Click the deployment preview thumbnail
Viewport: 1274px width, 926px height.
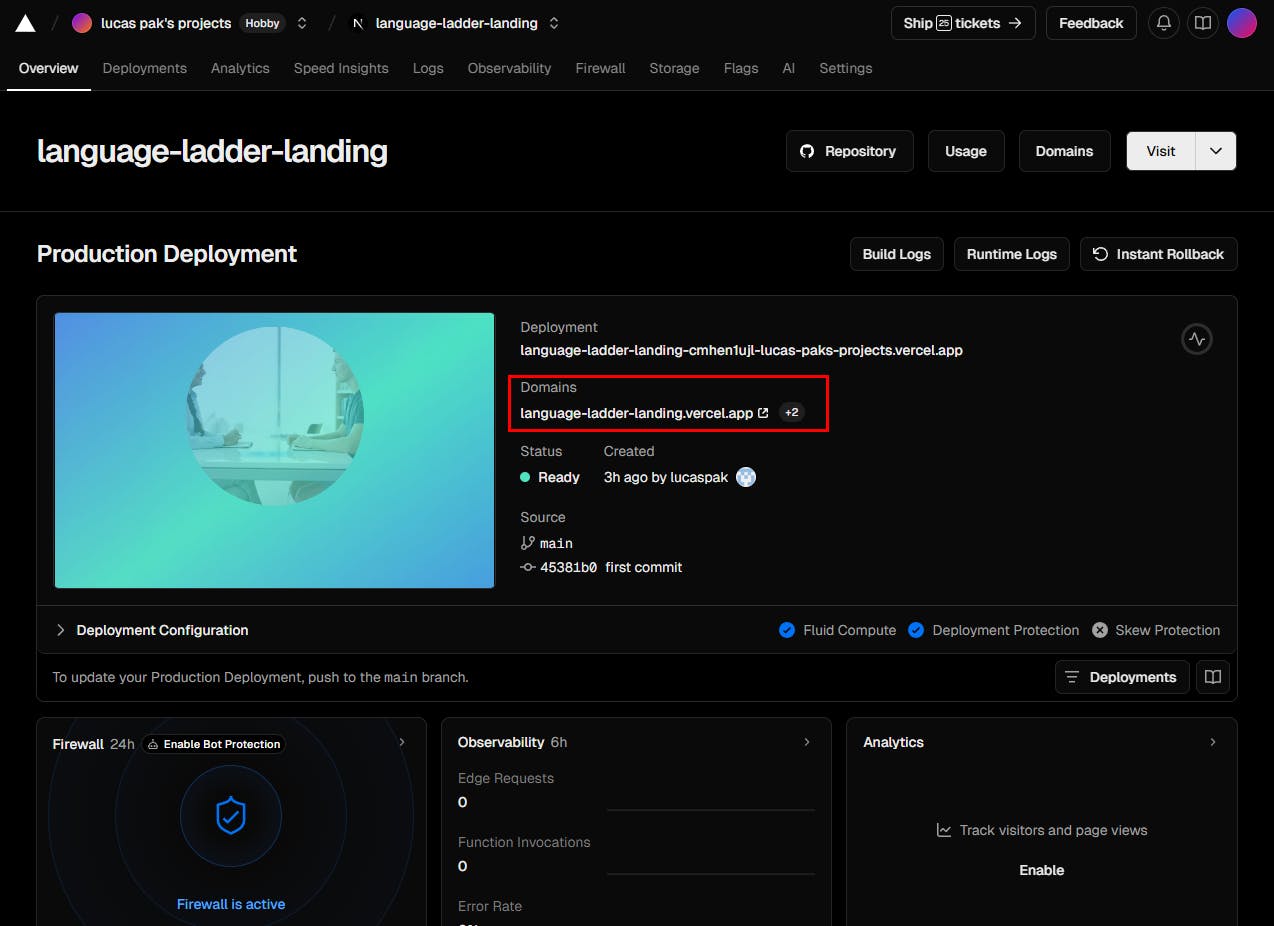(275, 450)
